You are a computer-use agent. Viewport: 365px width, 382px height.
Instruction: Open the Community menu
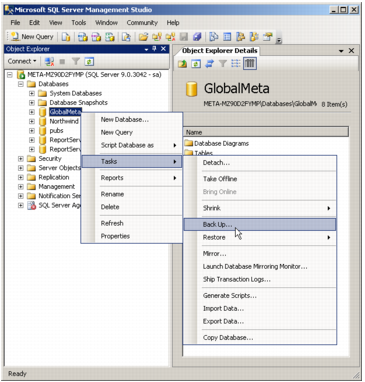142,23
